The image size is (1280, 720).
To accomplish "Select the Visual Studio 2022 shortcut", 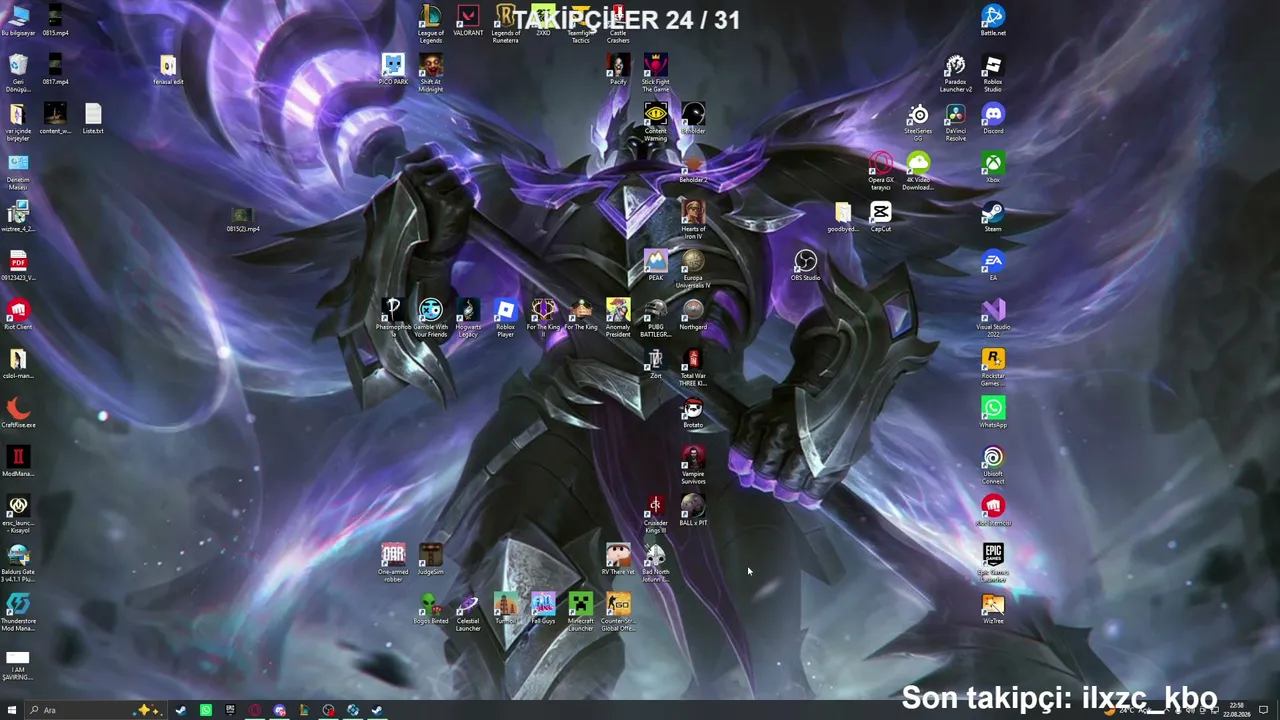I will coord(993,318).
